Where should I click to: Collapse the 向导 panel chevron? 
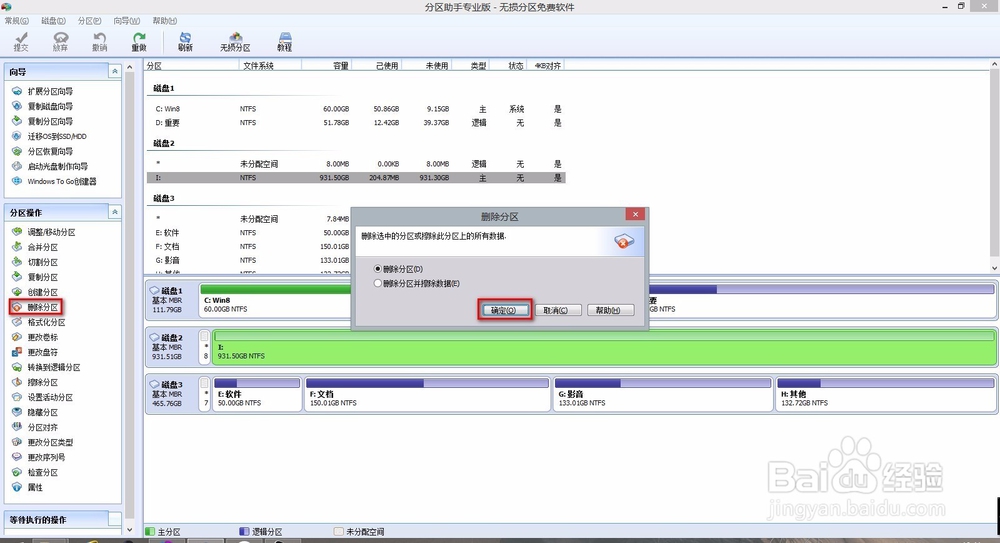point(115,71)
